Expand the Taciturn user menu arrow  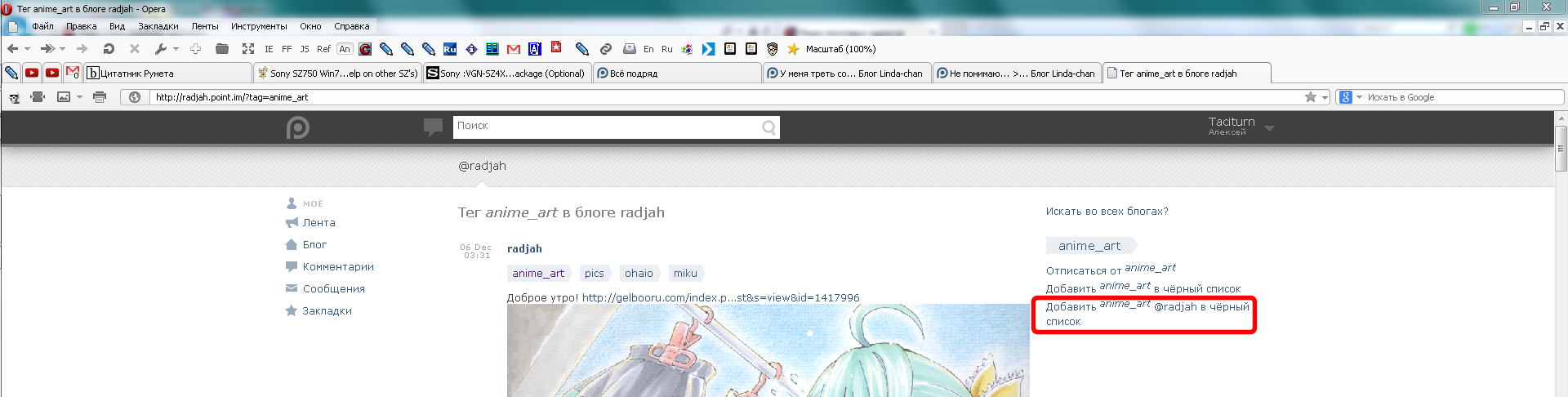(x=1269, y=128)
